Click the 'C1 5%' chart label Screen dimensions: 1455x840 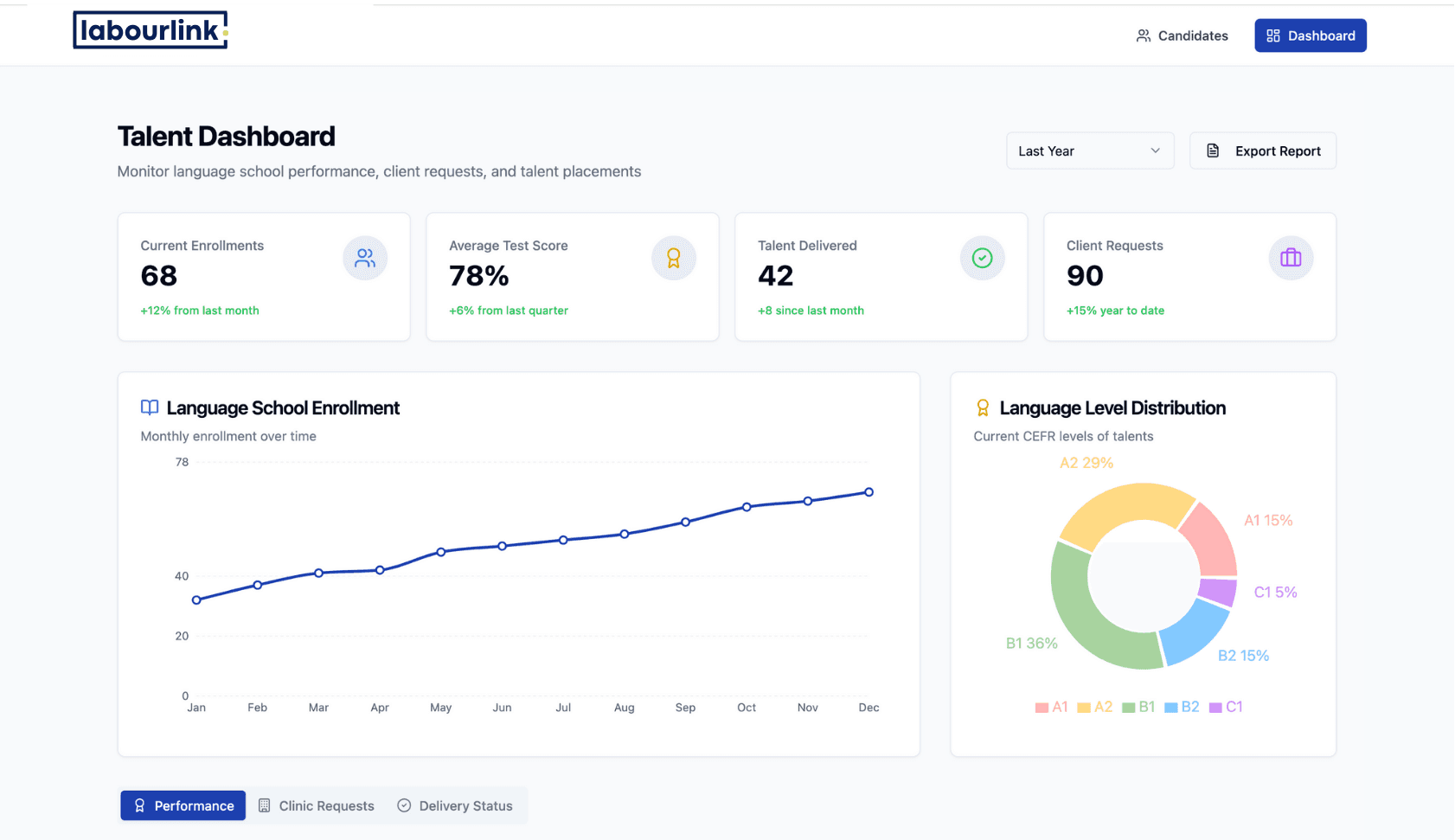click(1276, 593)
